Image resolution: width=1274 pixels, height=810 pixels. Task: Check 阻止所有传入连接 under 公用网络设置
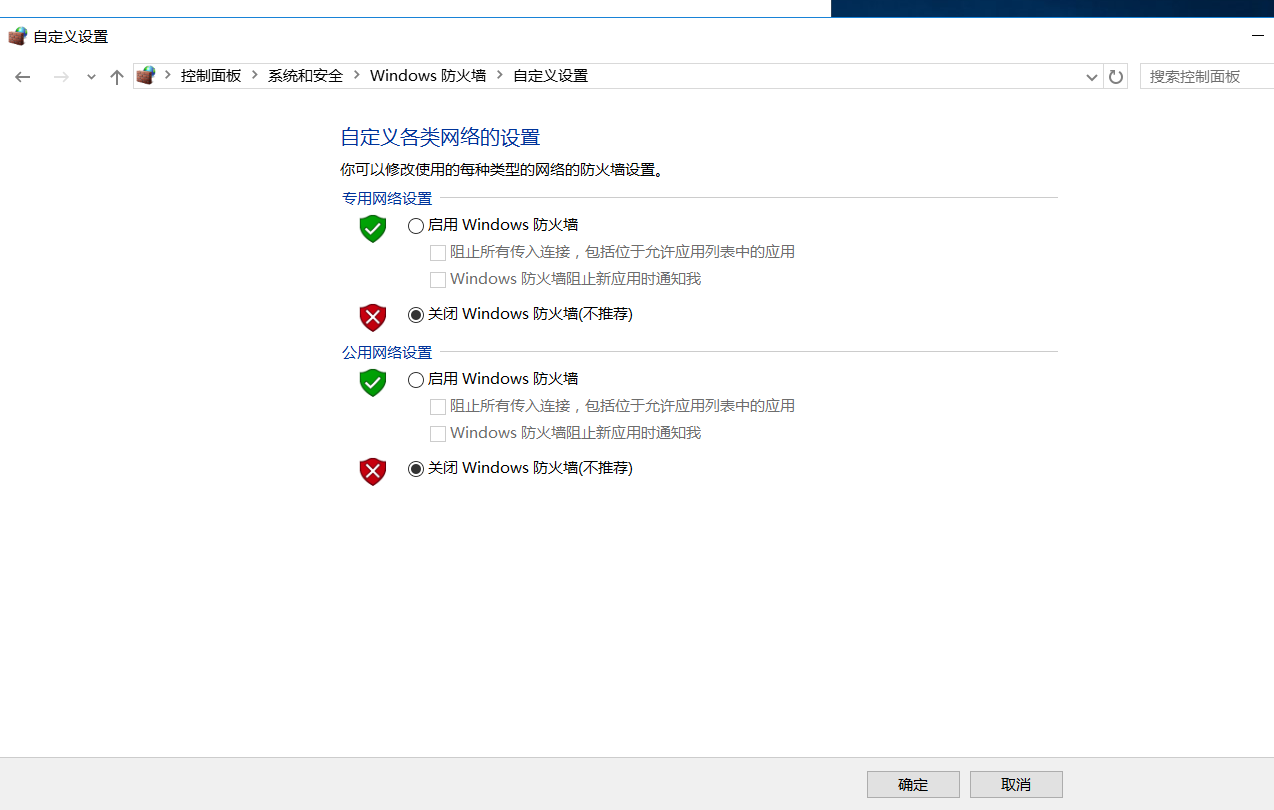(x=438, y=407)
